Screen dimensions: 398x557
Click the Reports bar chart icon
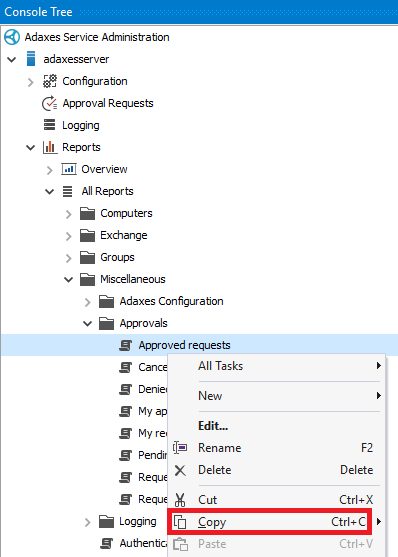(x=50, y=147)
